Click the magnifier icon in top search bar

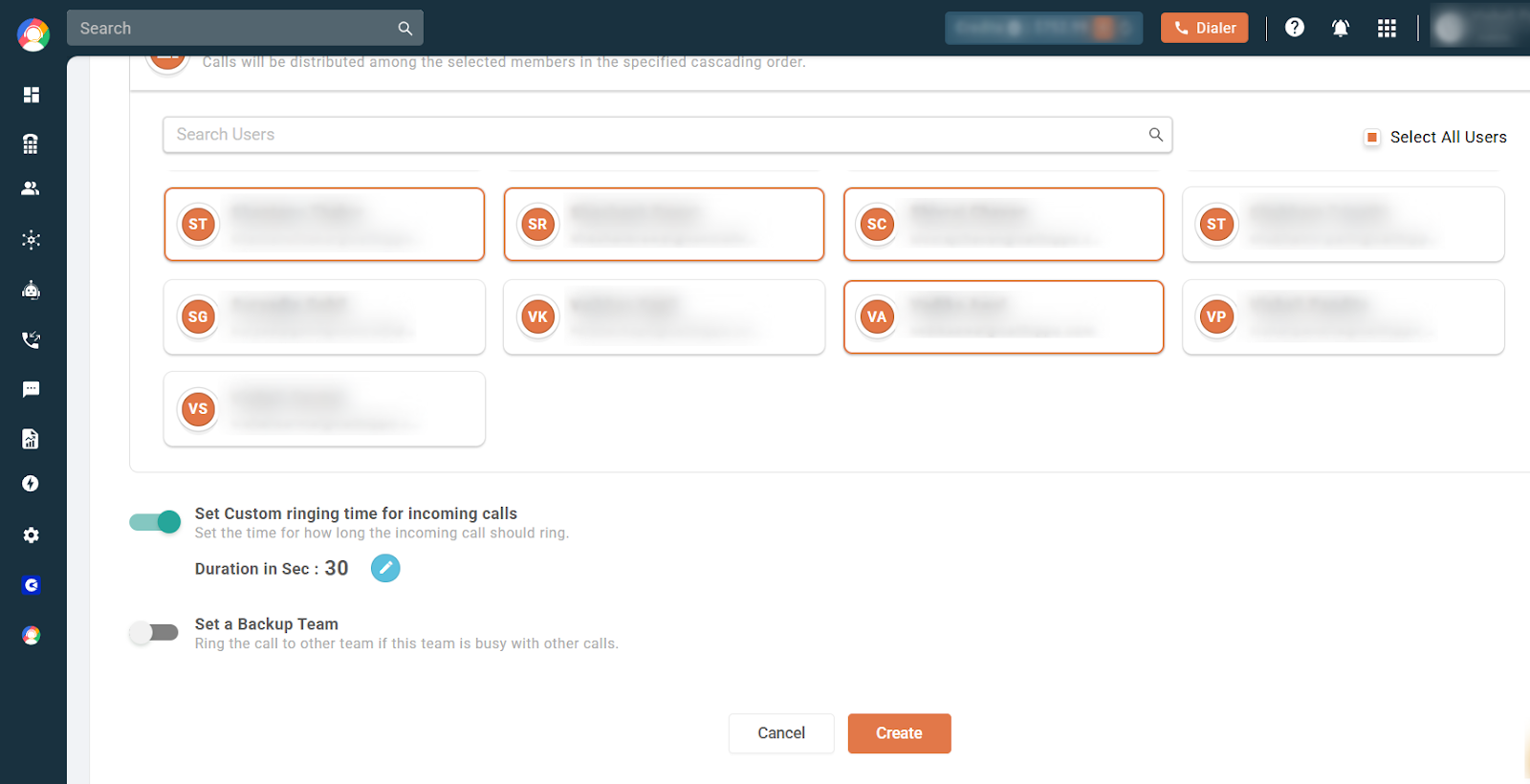click(405, 29)
